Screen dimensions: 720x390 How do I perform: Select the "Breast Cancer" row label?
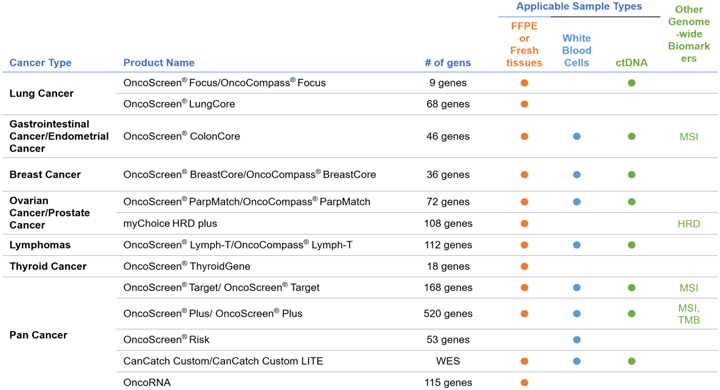pyautogui.click(x=45, y=175)
